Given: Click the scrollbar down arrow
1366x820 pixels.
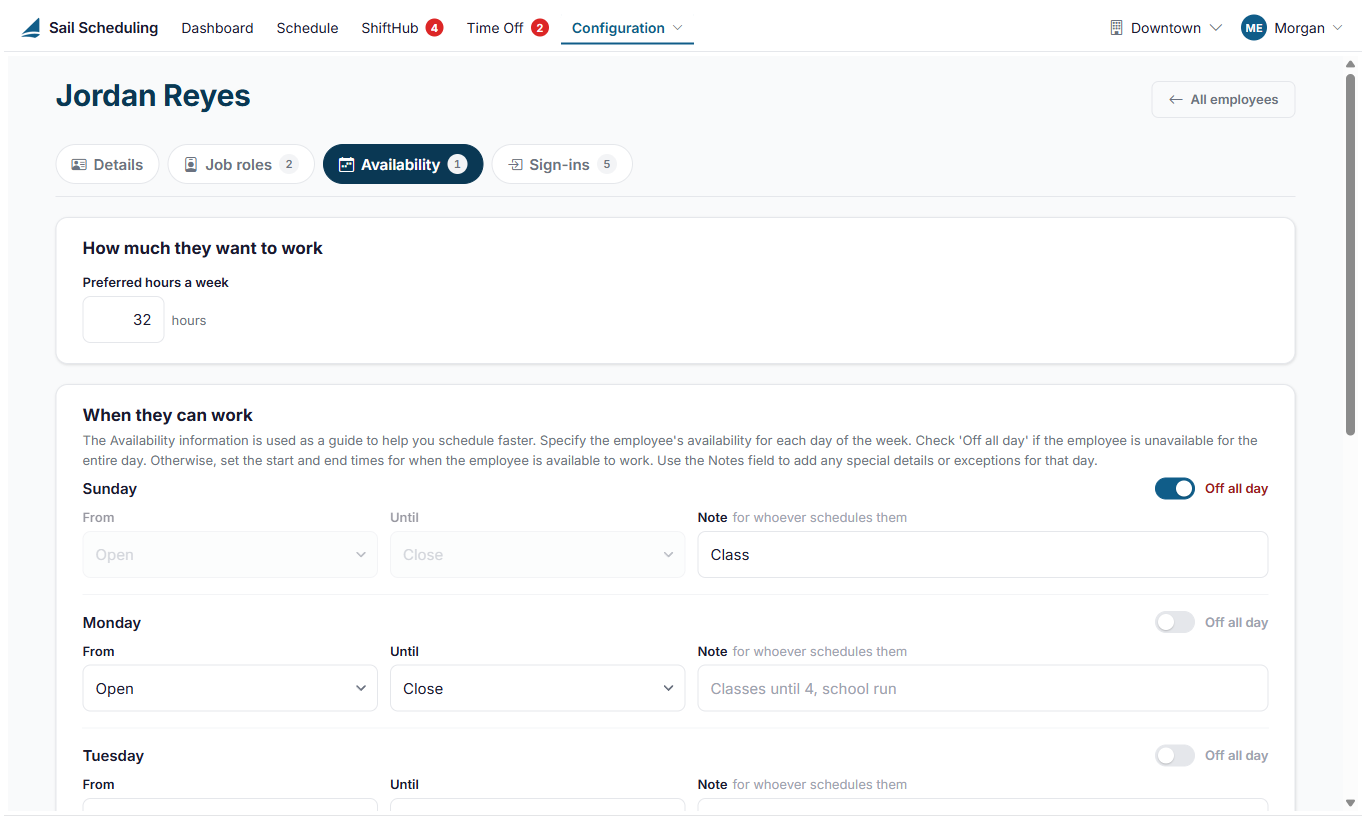Looking at the screenshot, I should (x=1351, y=803).
